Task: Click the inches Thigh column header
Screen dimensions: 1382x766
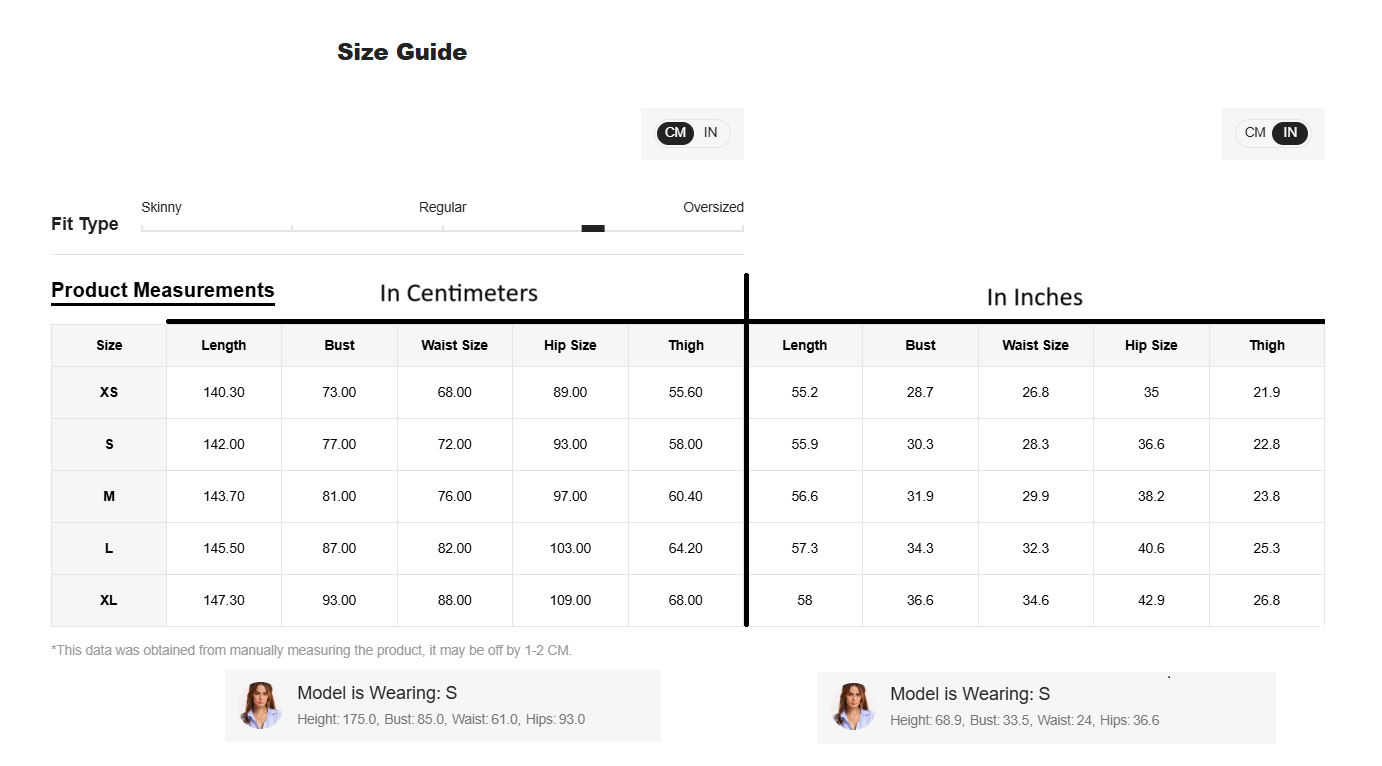Action: (1267, 345)
